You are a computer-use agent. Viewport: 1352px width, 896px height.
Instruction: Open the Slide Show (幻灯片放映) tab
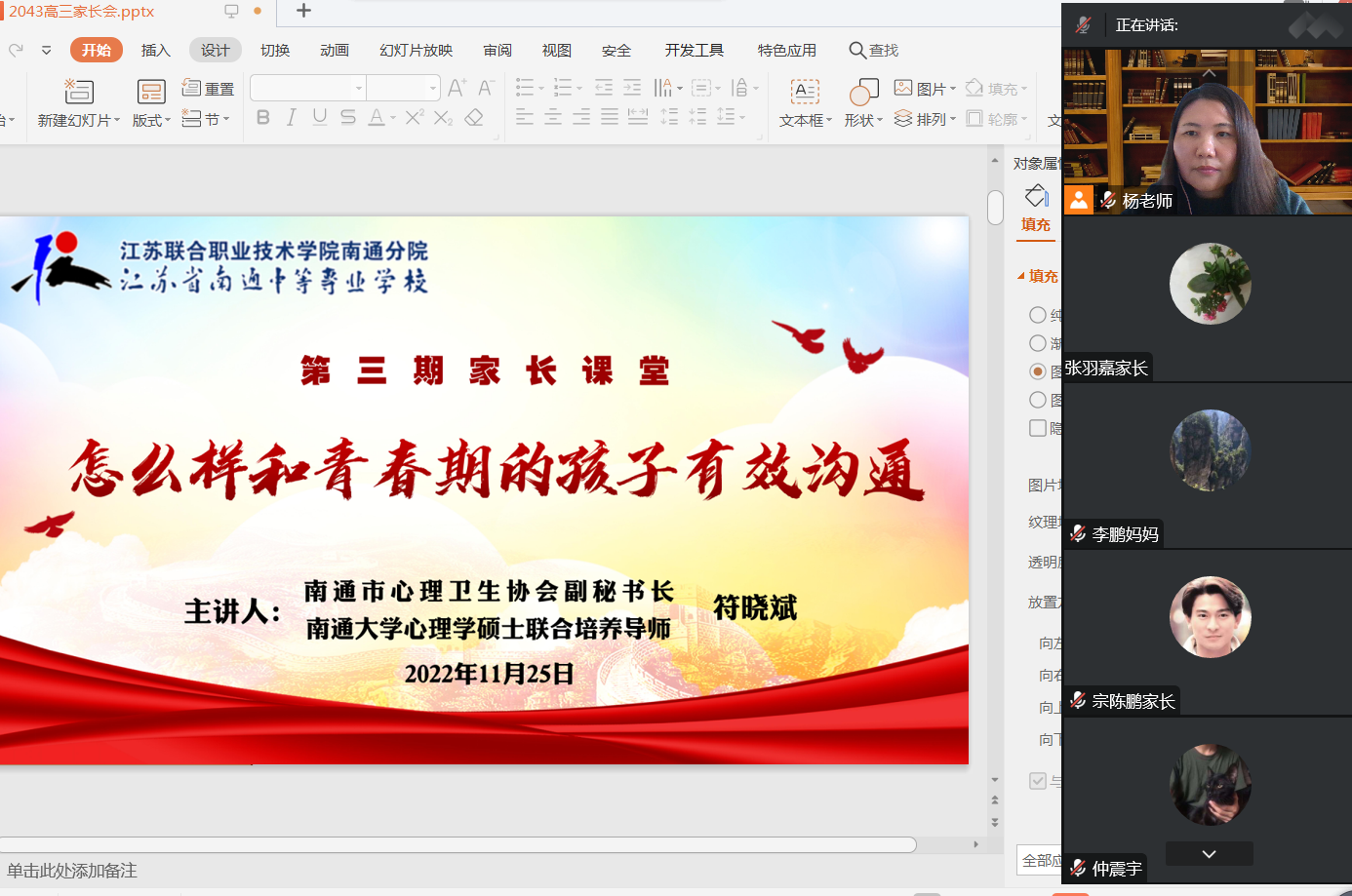(416, 50)
